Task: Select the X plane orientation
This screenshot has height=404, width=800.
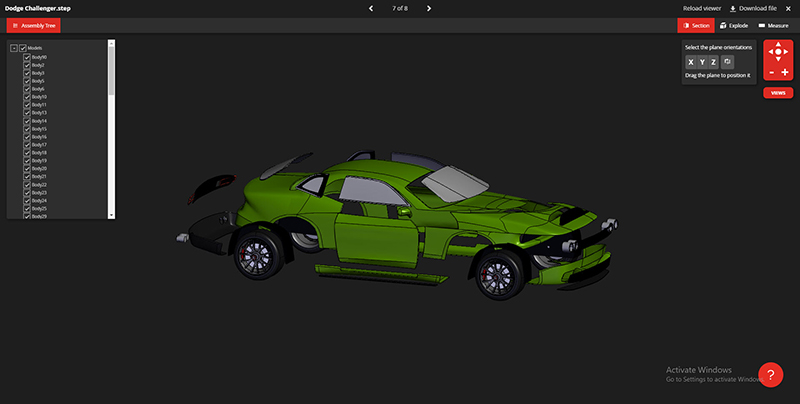Action: pyautogui.click(x=690, y=62)
